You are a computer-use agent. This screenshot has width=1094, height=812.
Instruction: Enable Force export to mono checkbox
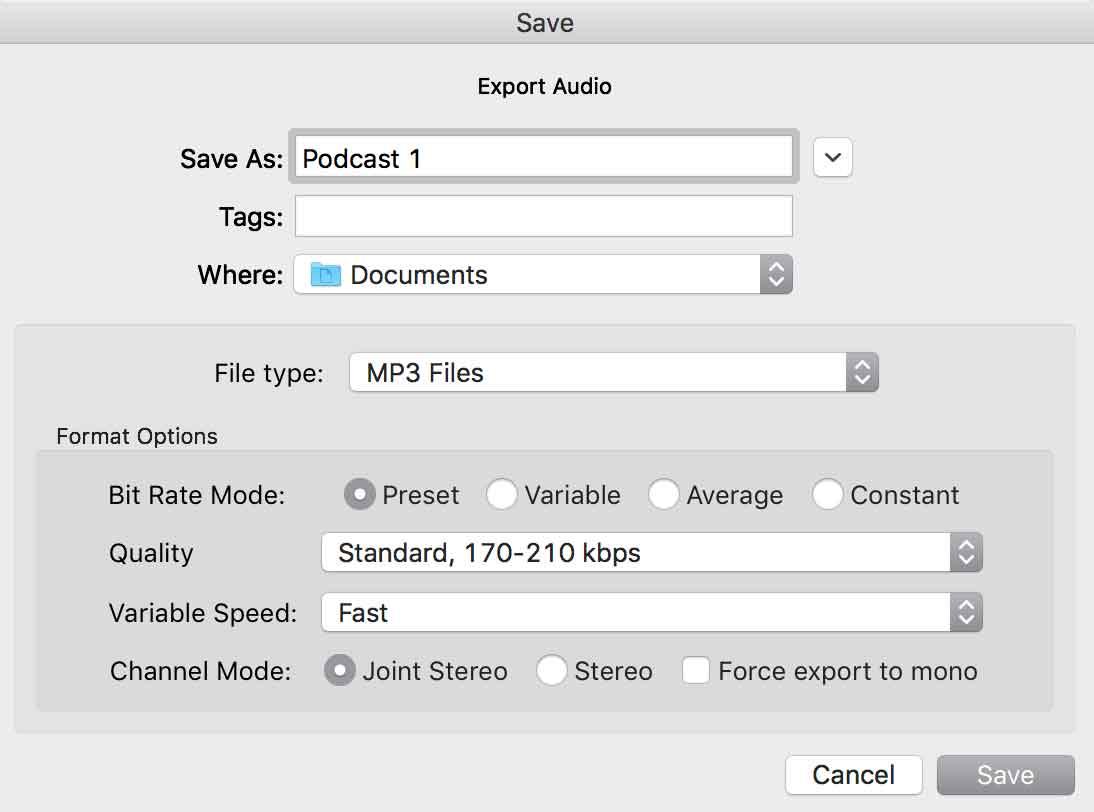point(696,670)
